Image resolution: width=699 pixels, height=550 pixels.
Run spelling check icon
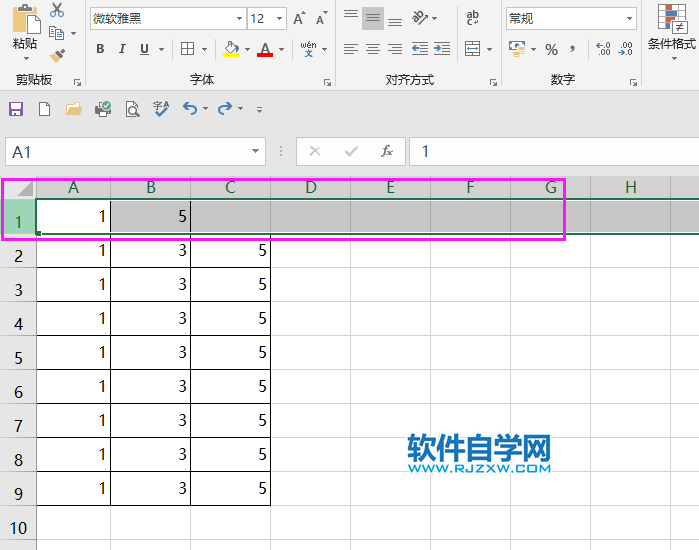(x=161, y=109)
